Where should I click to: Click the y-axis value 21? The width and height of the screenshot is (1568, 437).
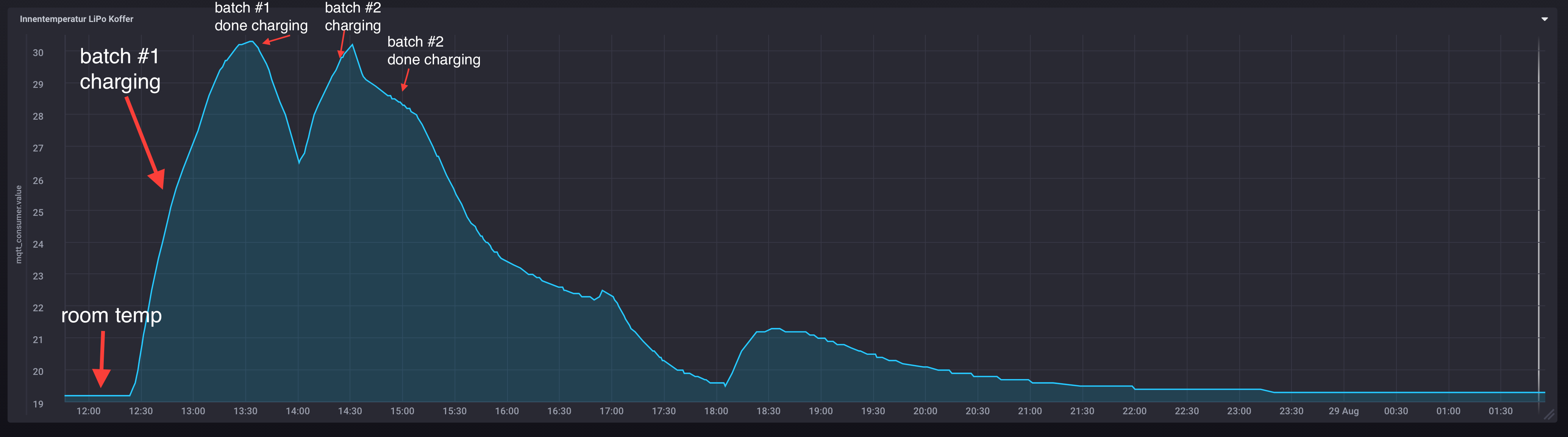[38, 340]
